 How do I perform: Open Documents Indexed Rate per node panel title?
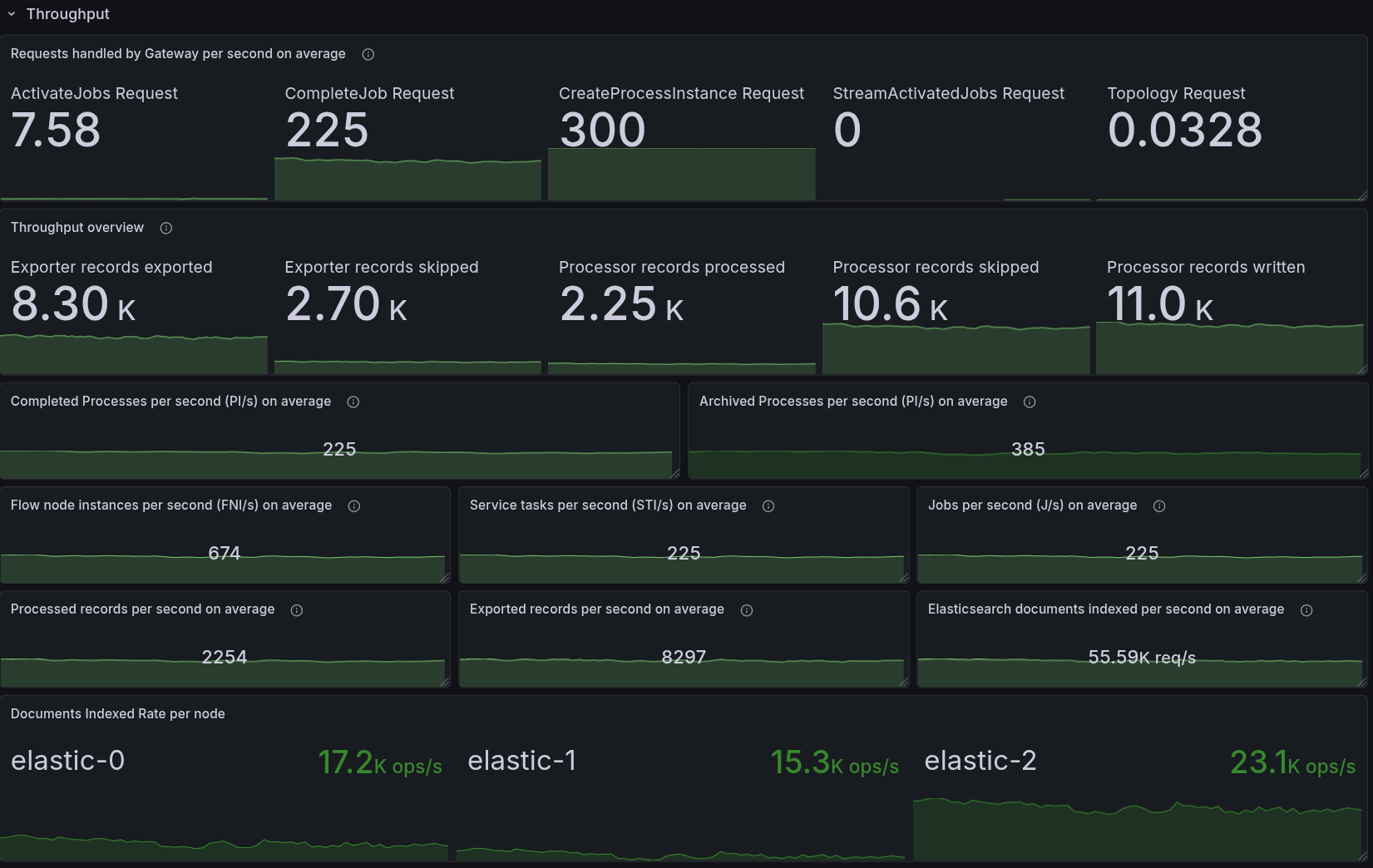tap(118, 714)
